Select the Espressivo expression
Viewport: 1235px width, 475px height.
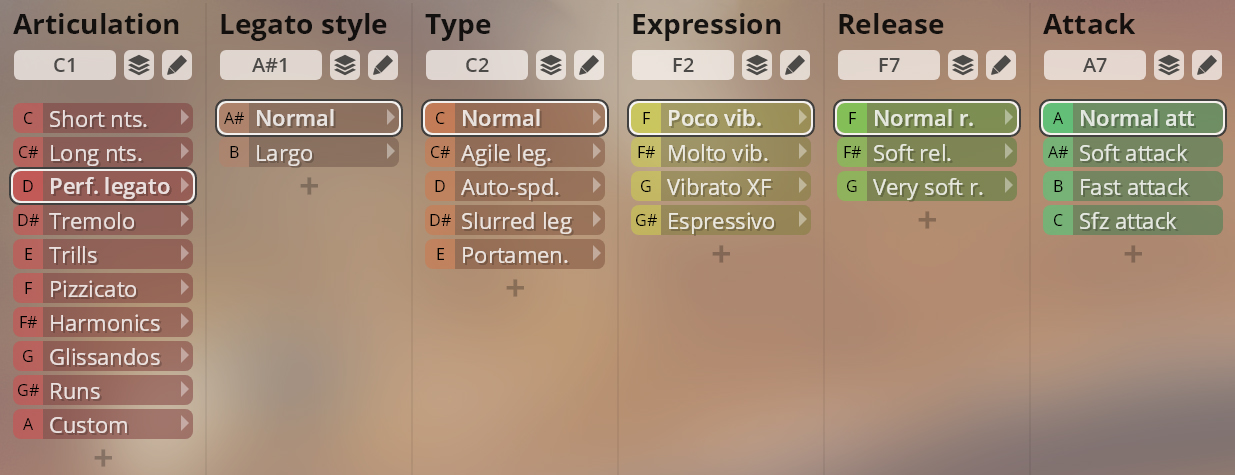721,221
